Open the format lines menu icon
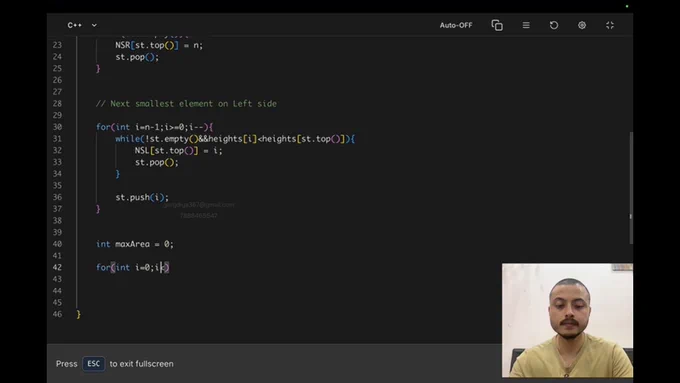 pyautogui.click(x=526, y=25)
